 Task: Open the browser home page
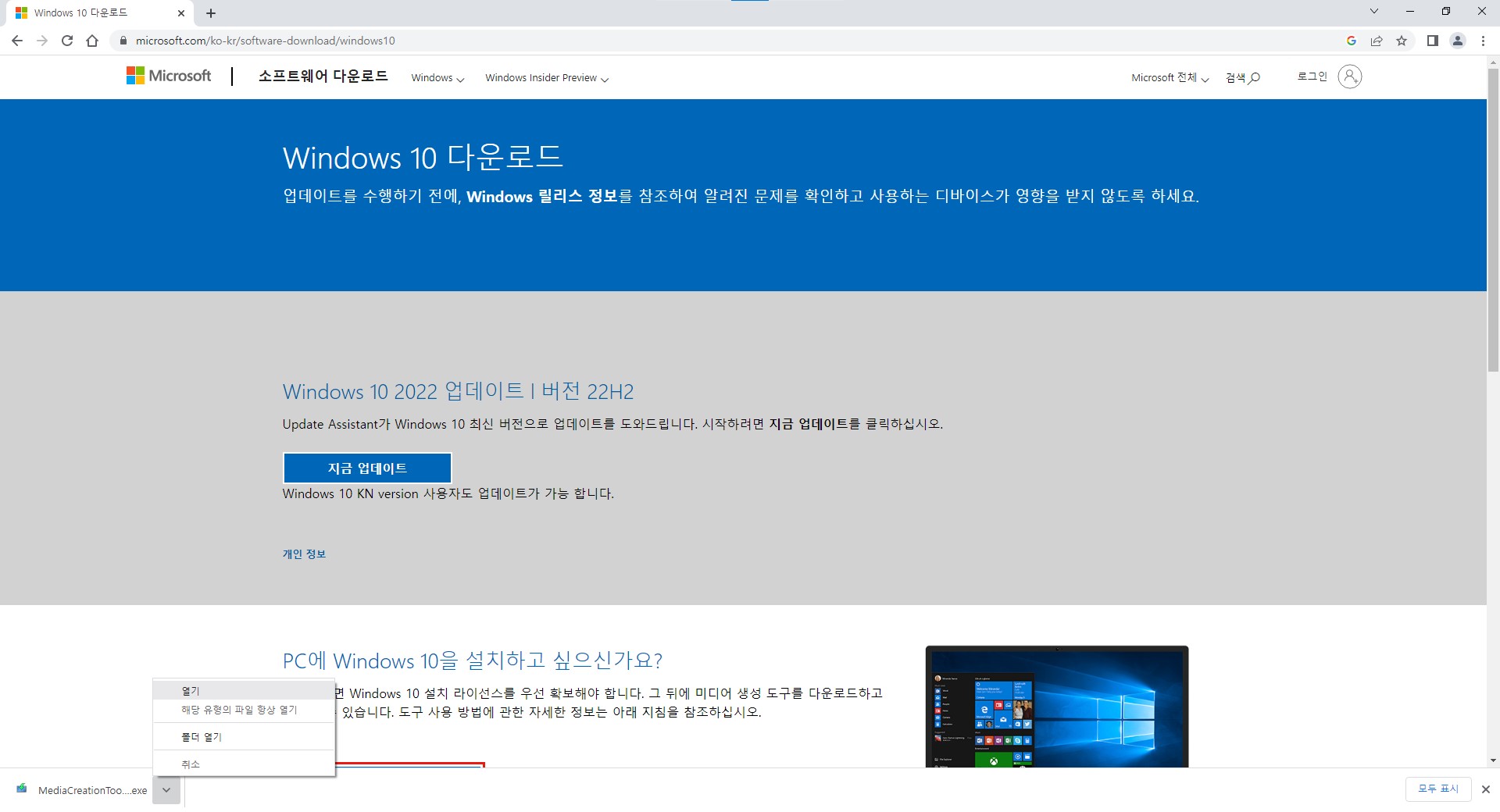(92, 41)
